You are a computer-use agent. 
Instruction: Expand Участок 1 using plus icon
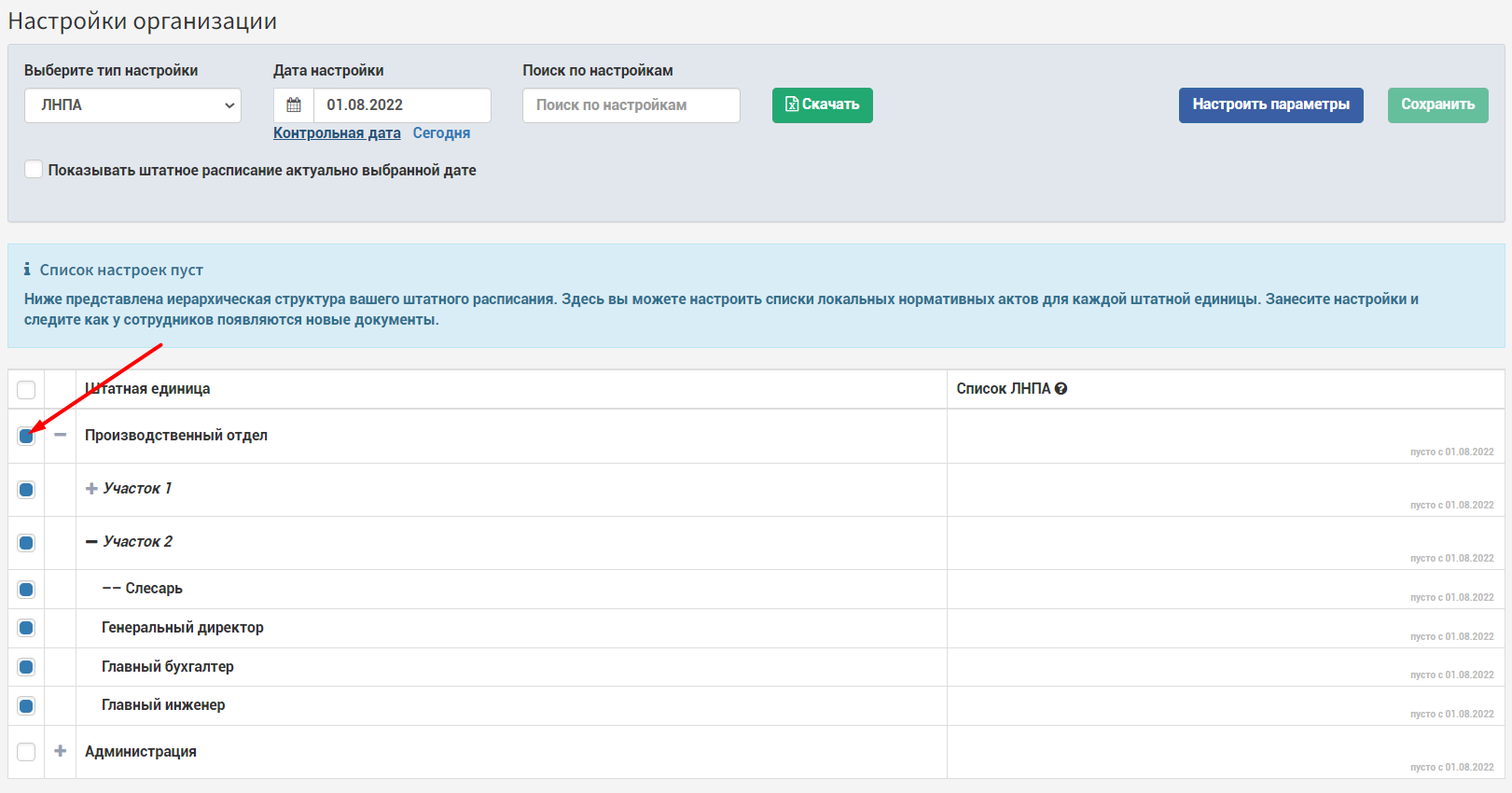coord(91,489)
